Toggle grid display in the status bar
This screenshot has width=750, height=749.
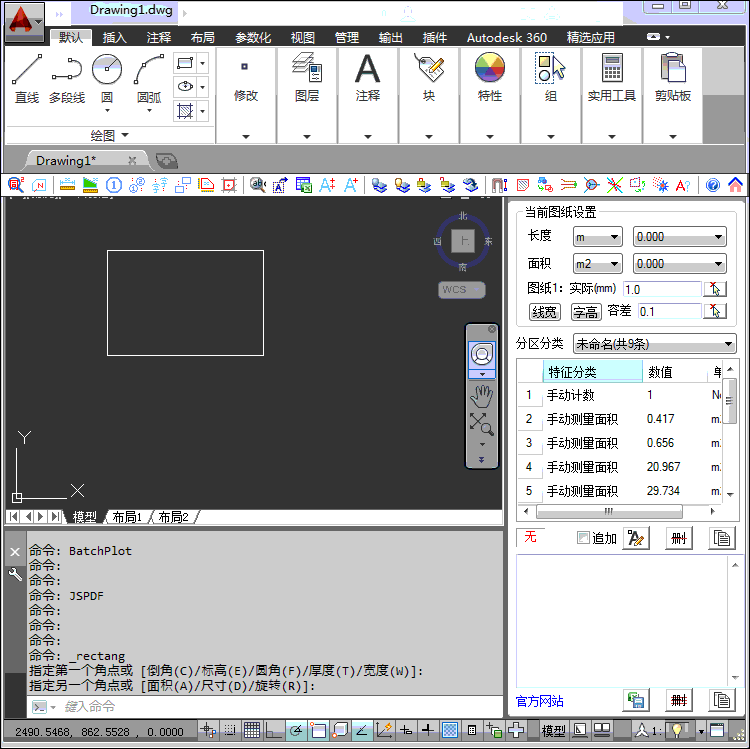point(252,730)
